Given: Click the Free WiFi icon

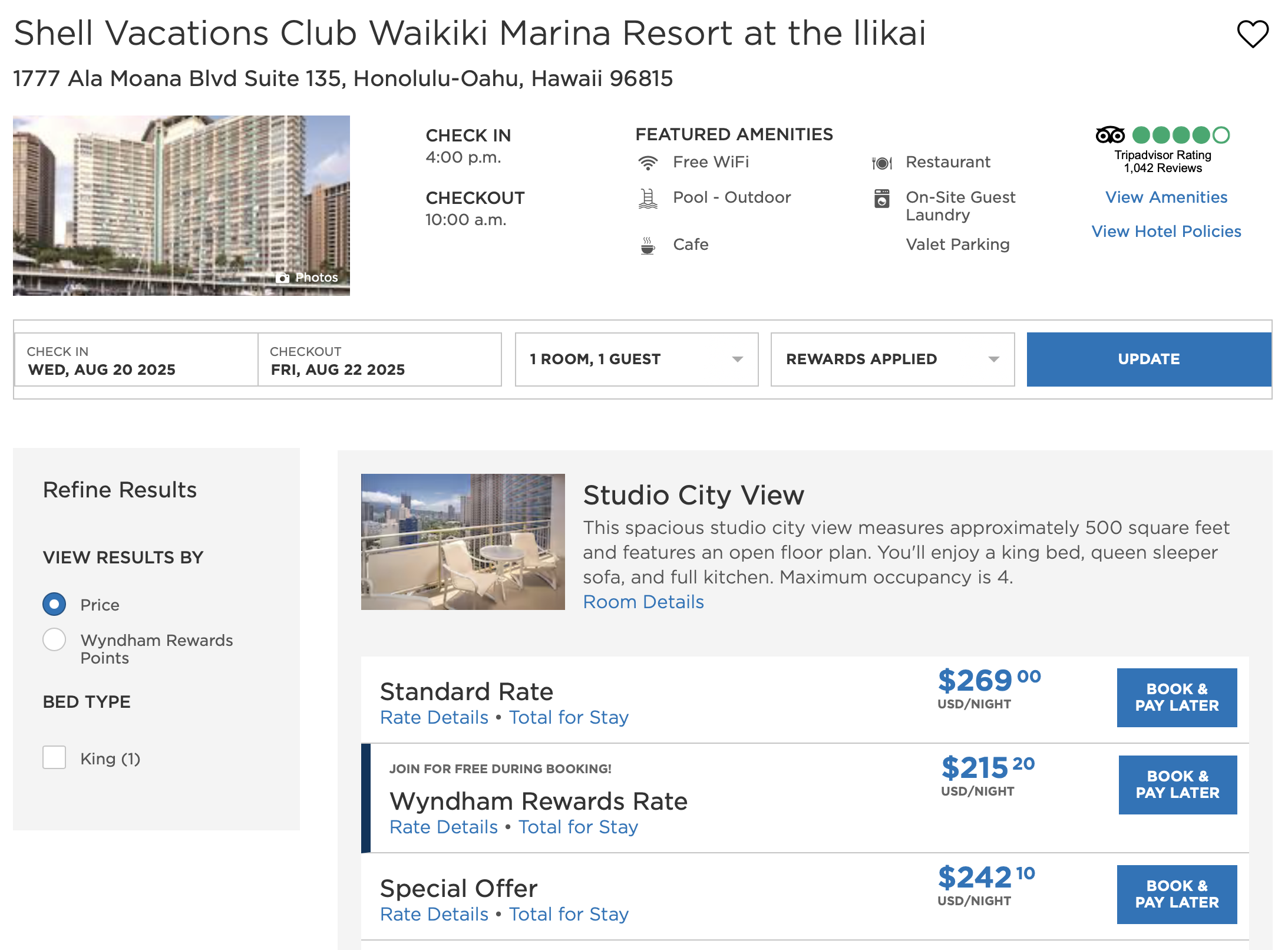Looking at the screenshot, I should click(x=648, y=163).
